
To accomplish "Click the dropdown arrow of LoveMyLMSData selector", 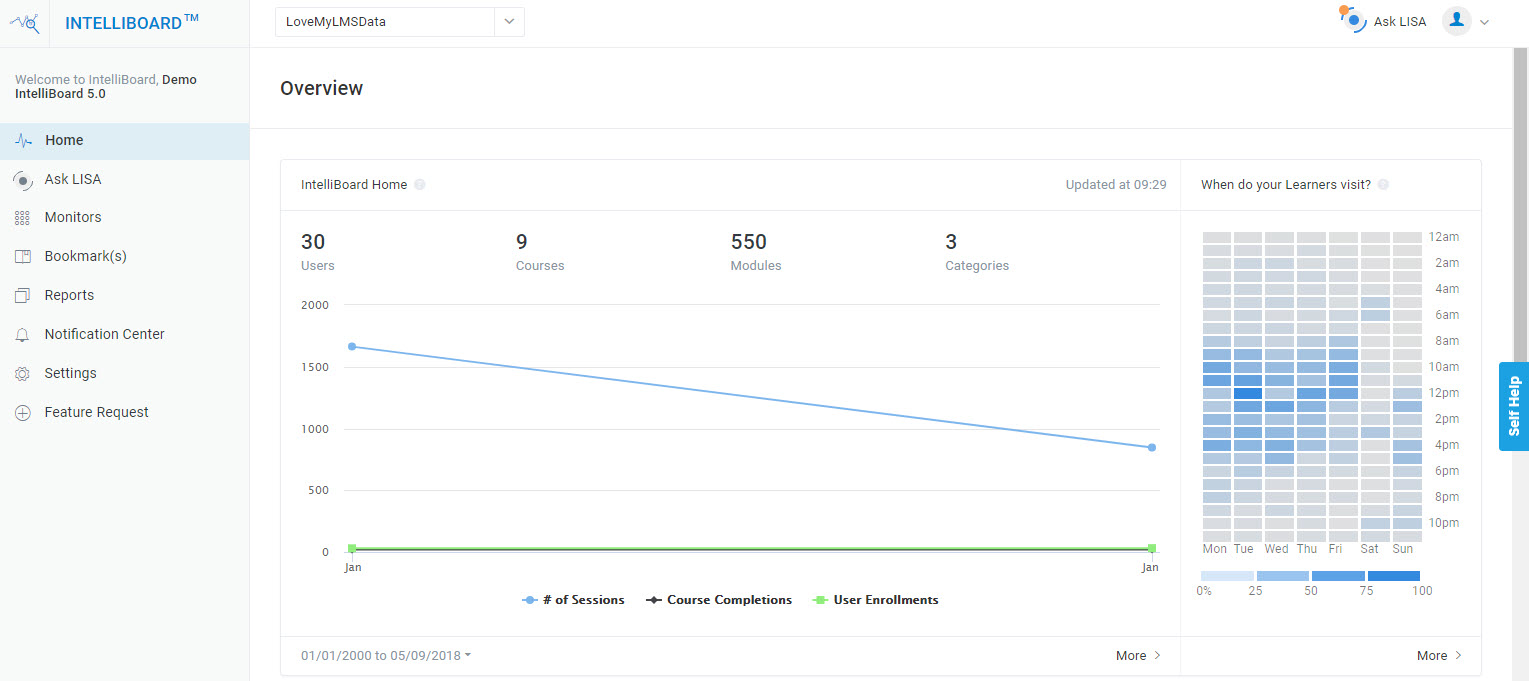I will click(x=510, y=22).
